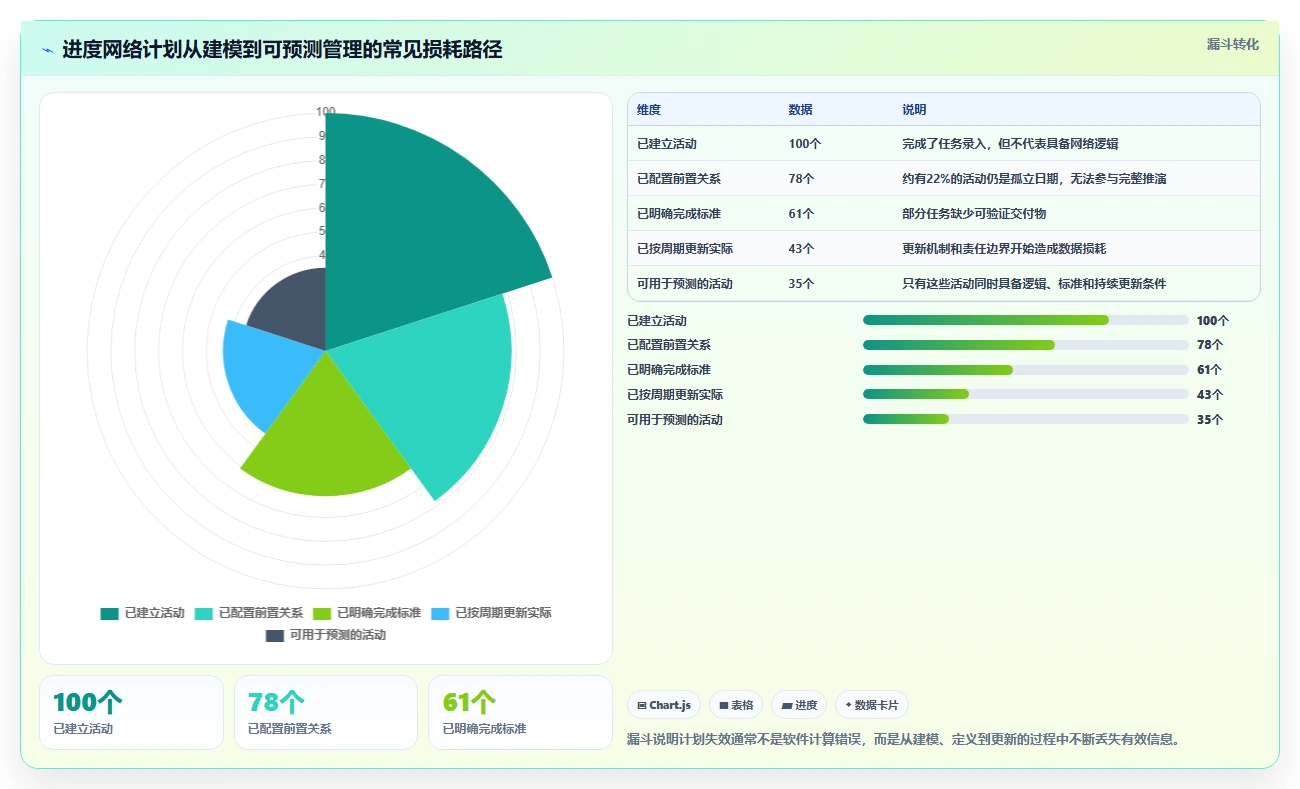
Task: Click the 已建立活动 progress bar
Action: [x=1025, y=320]
